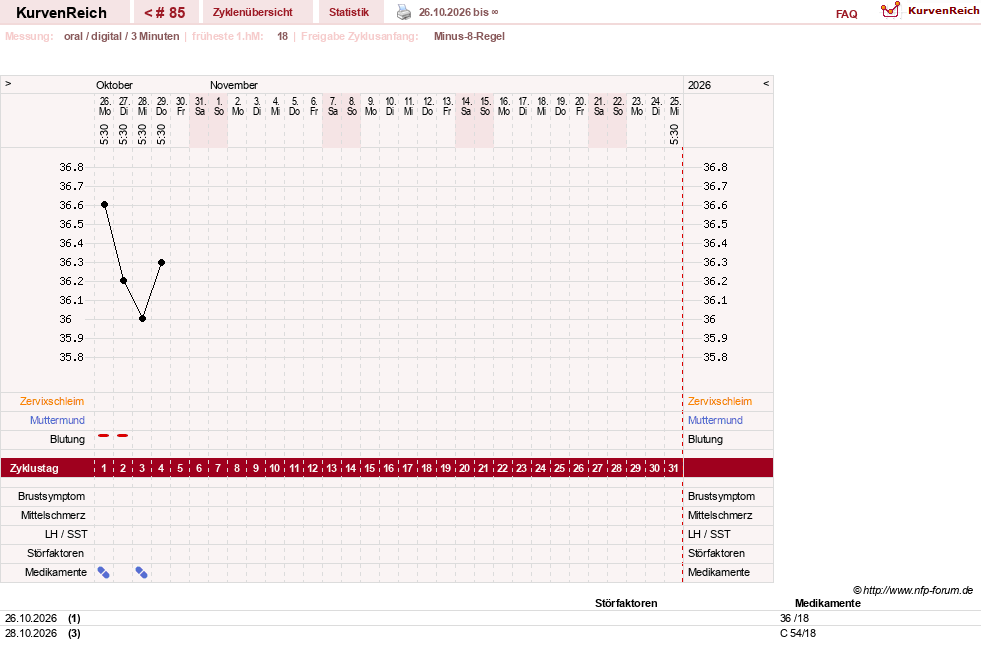Click the left Brustsymptom row label
This screenshot has height=662, width=981.
click(51, 496)
